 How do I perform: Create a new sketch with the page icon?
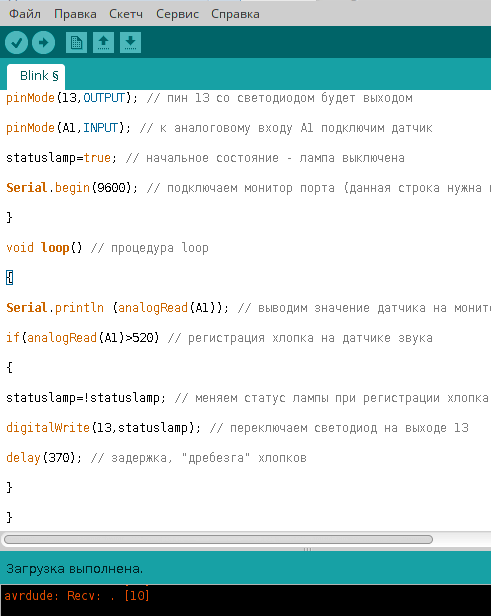(76, 42)
